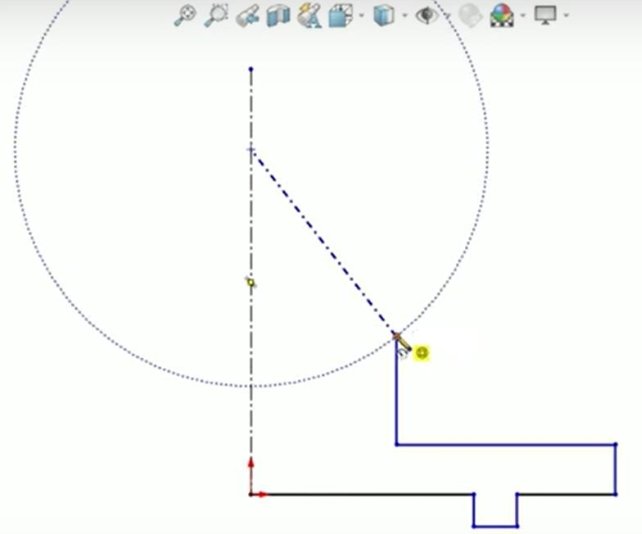The image size is (642, 534).
Task: Expand the Display Style dropdown arrow
Action: click(x=405, y=16)
